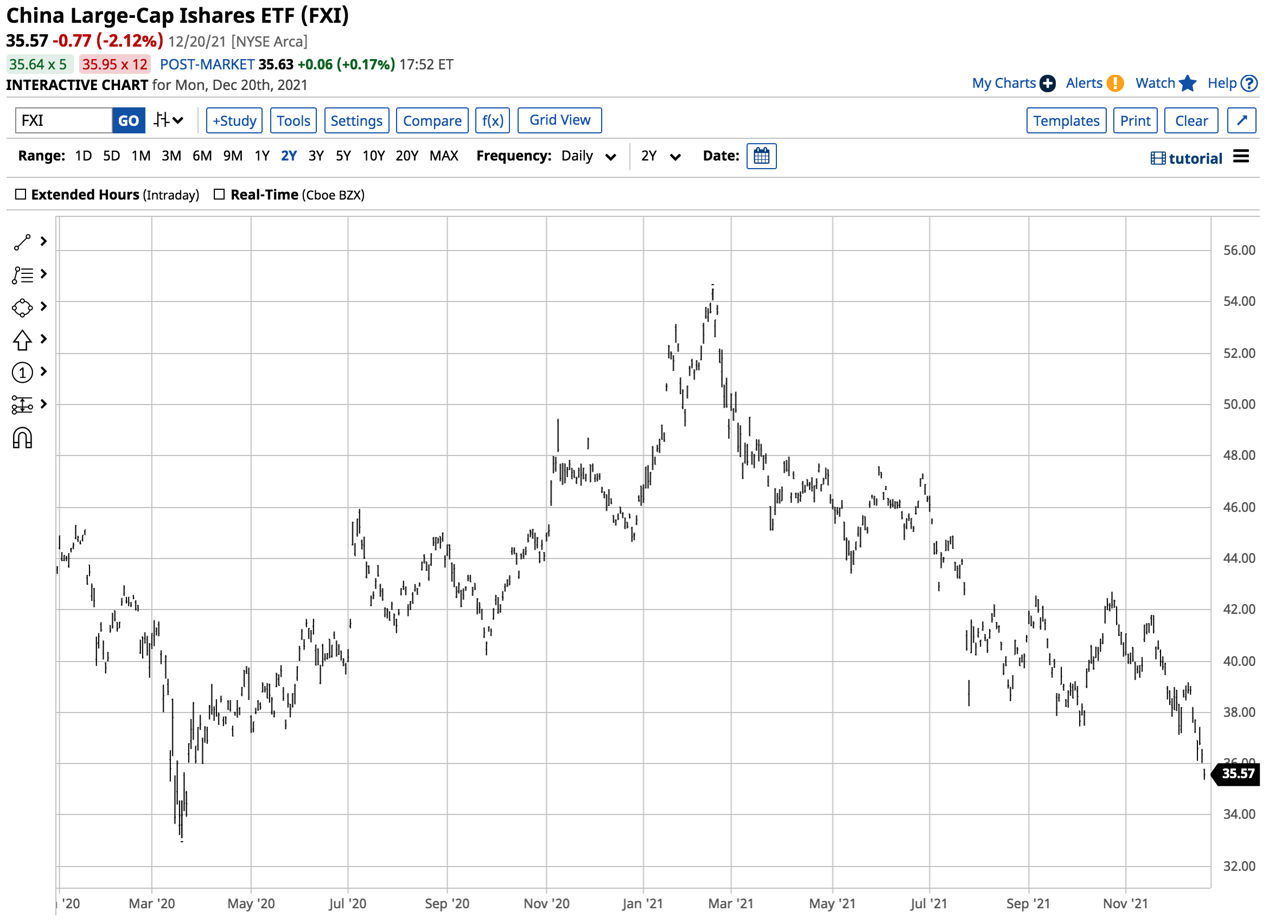This screenshot has width=1288, height=924.
Task: Select the 9M range
Action: click(233, 156)
